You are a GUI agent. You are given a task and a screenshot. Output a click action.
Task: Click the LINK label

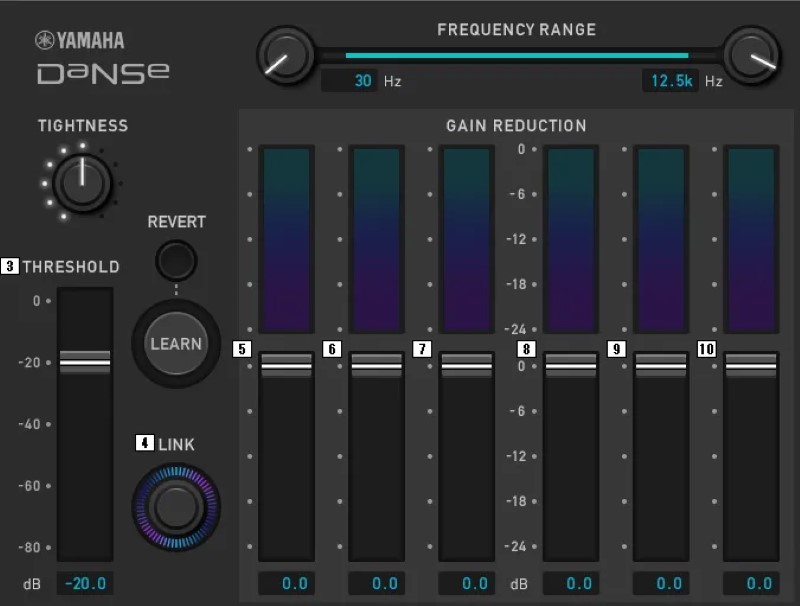[x=177, y=445]
